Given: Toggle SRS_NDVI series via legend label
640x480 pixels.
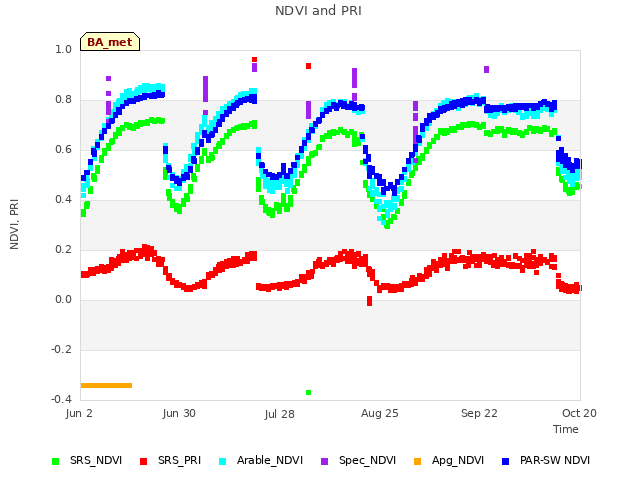Looking at the screenshot, I should coord(96,460).
